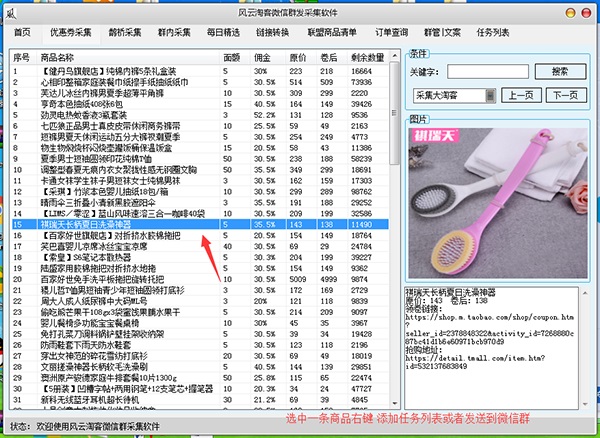Sort by the 剩余数量 column header
The width and height of the screenshot is (600, 438).
[367, 58]
